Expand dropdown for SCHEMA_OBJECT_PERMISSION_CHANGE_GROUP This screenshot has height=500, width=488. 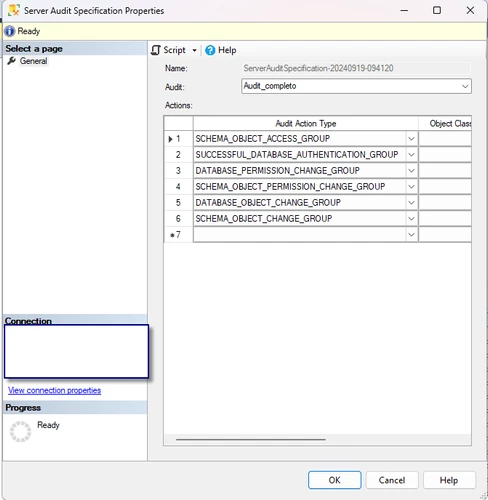(x=412, y=187)
